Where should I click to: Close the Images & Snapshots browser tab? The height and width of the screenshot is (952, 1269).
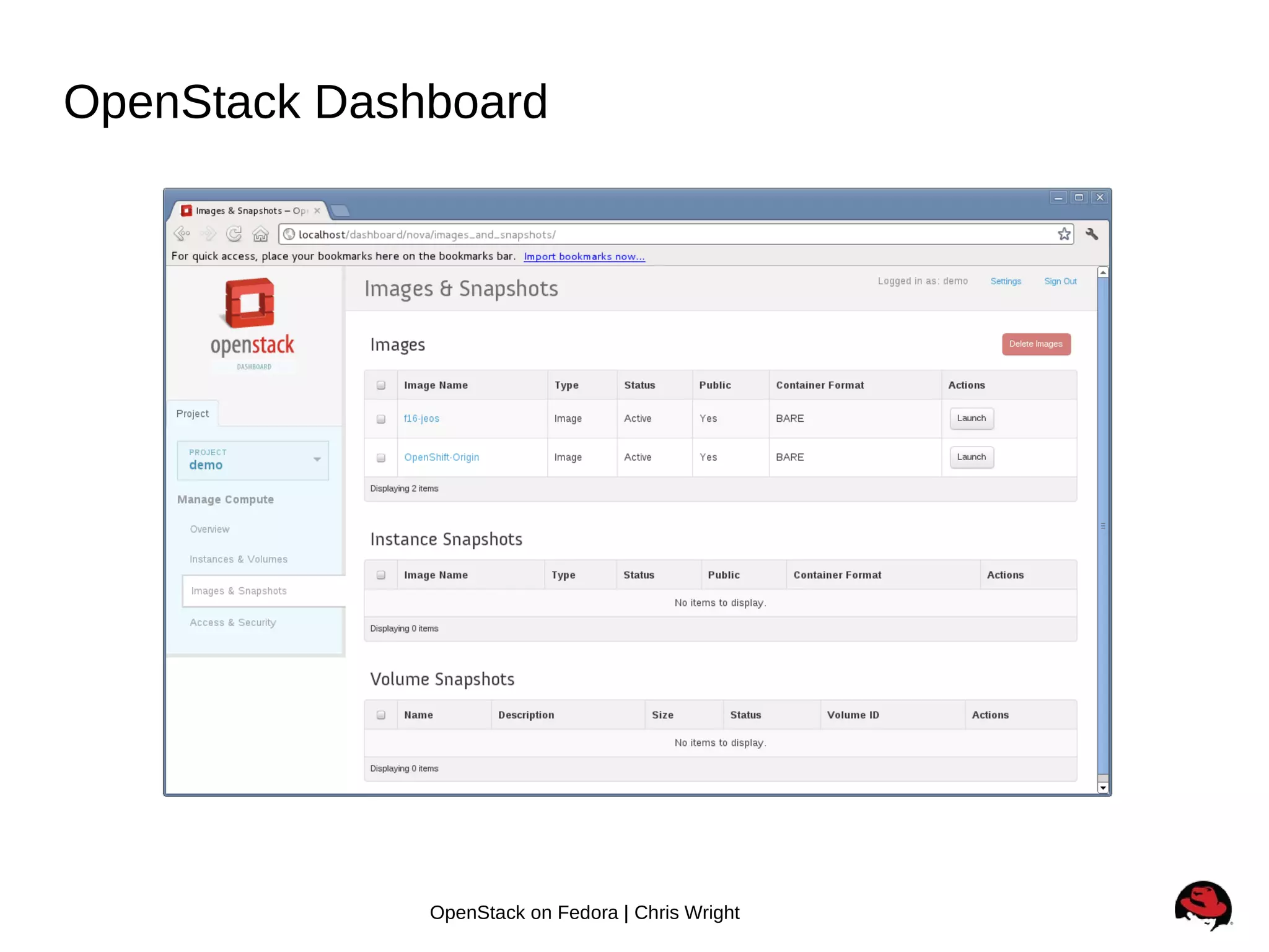click(317, 211)
